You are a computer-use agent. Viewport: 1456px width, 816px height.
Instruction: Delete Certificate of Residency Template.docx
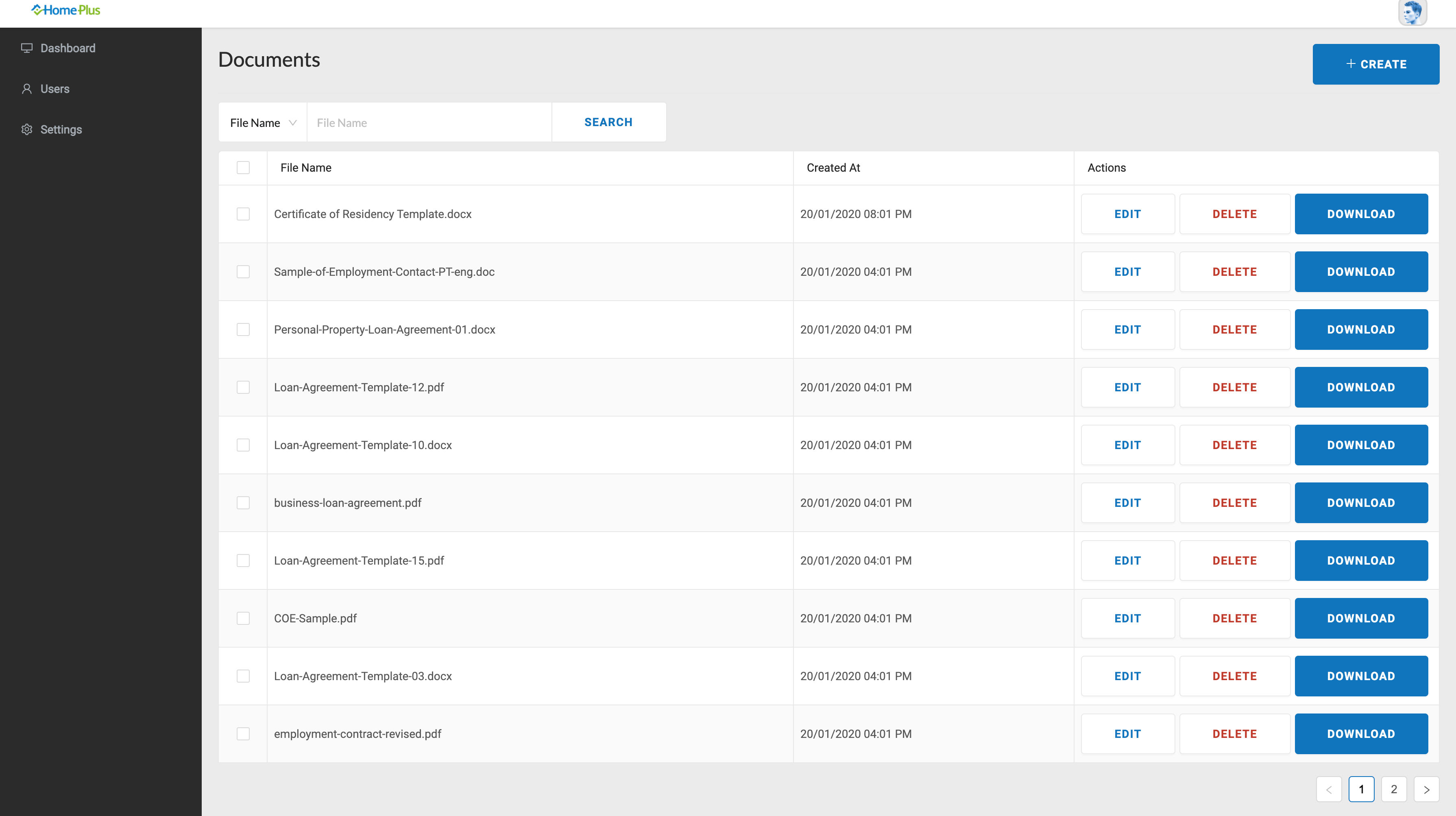[x=1234, y=214]
